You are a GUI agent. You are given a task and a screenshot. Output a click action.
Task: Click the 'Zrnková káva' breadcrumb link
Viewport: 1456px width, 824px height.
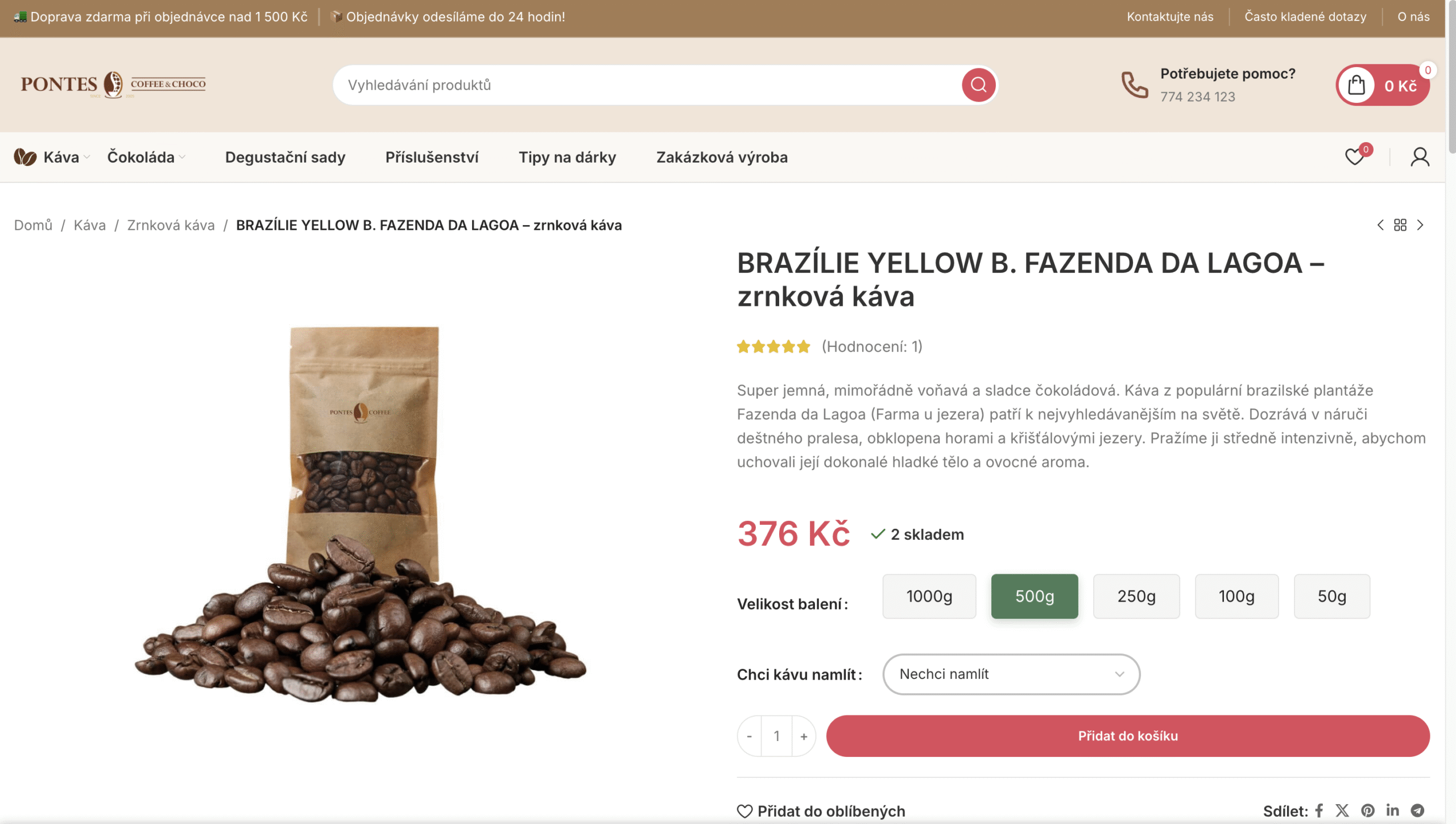click(171, 225)
